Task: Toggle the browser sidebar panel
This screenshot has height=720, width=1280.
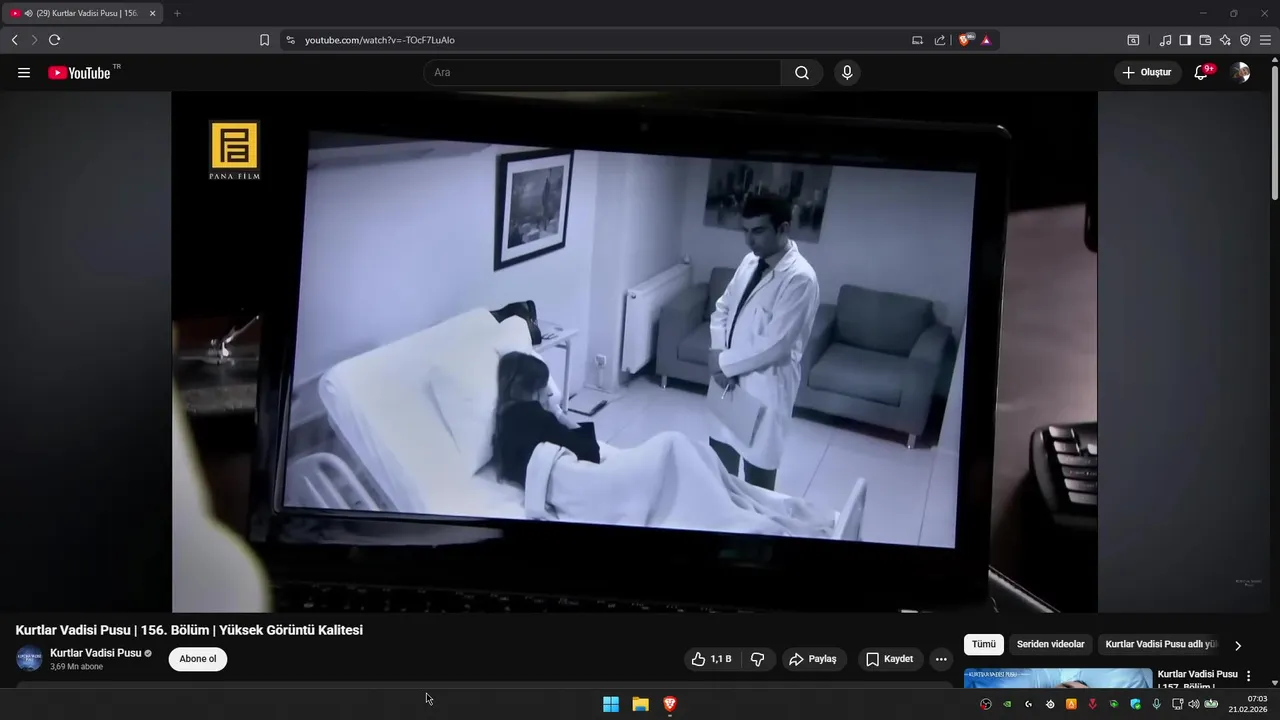Action: [x=1185, y=40]
